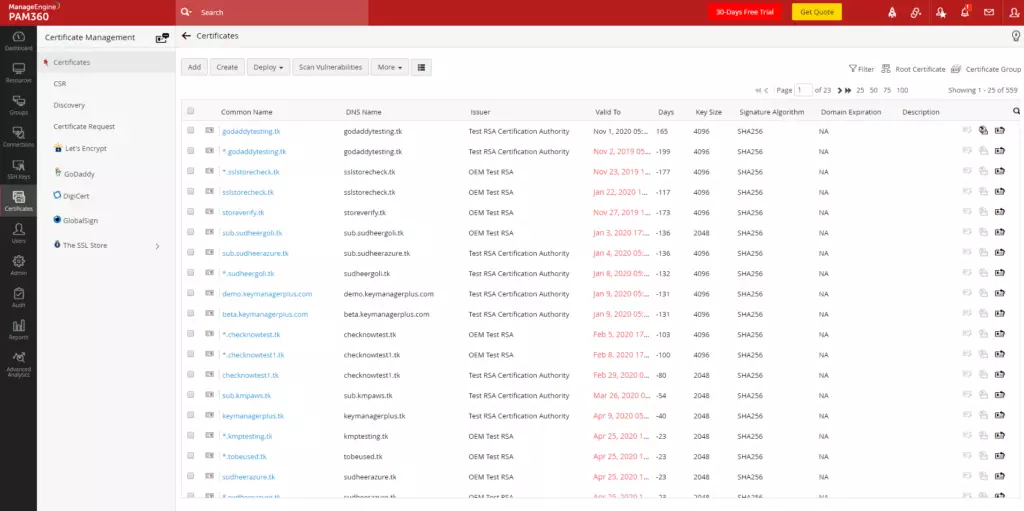Screen dimensions: 1024x511
Task: Open Advanced Analytics in sidebar
Action: [x=18, y=365]
